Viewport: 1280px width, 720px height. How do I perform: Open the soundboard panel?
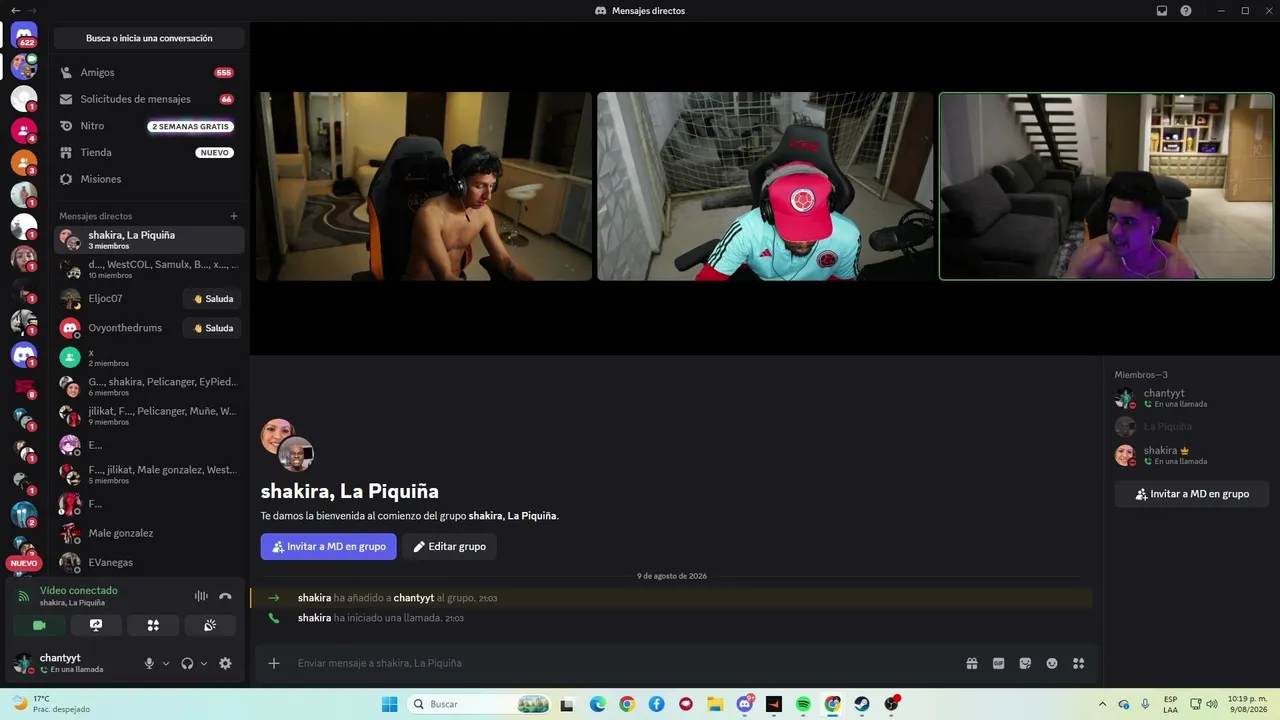coord(210,625)
